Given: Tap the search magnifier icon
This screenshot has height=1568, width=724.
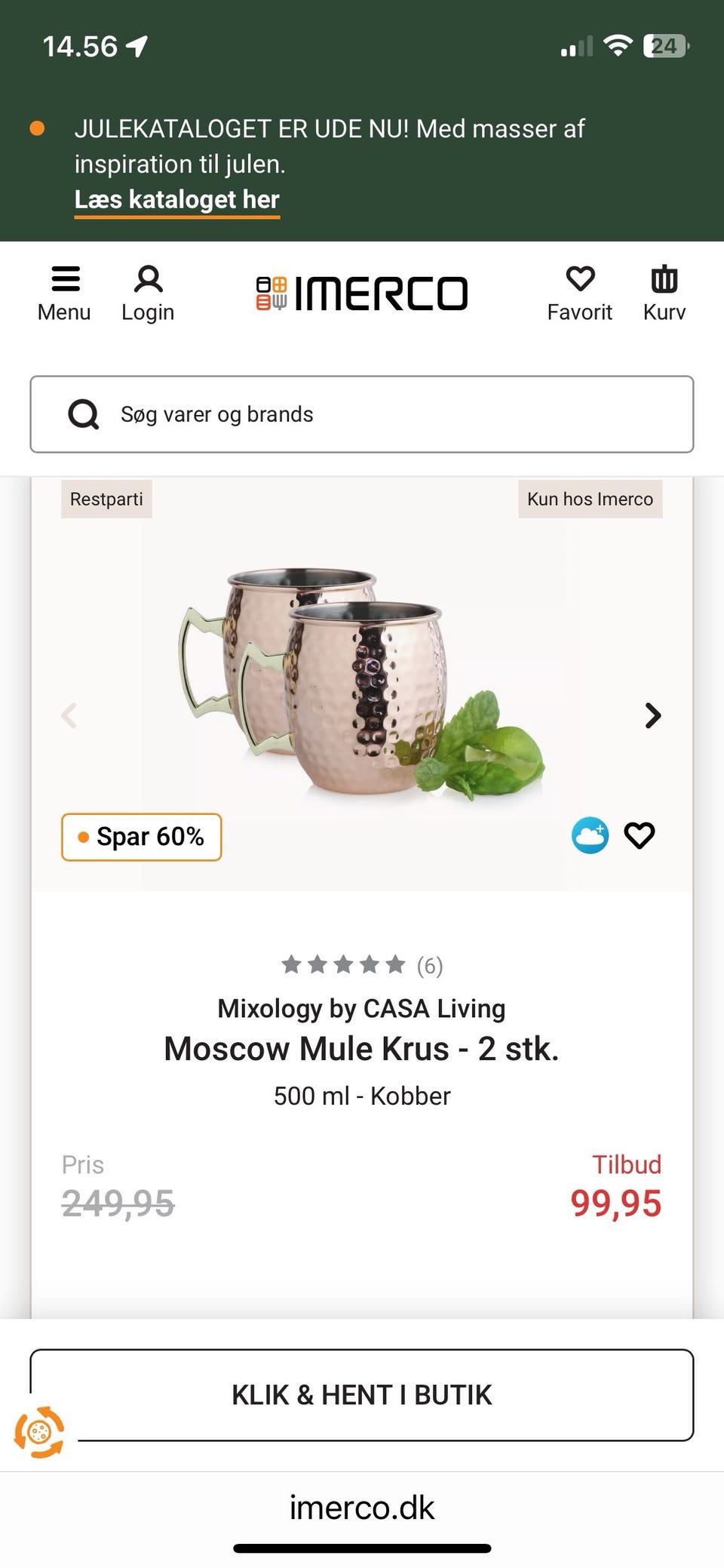Looking at the screenshot, I should pyautogui.click(x=84, y=414).
